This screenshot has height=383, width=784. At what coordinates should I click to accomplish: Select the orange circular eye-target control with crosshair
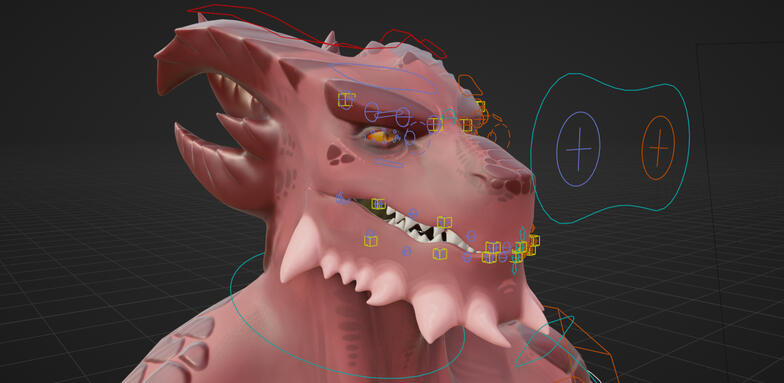click(658, 148)
